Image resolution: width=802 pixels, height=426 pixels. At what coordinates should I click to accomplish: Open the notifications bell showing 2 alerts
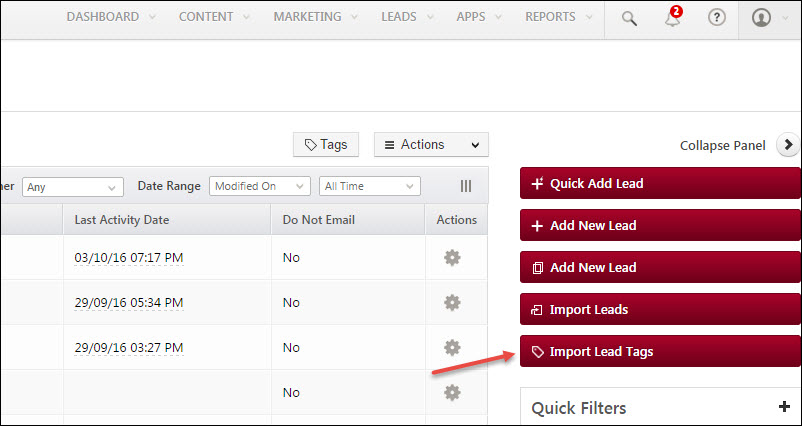[x=673, y=18]
